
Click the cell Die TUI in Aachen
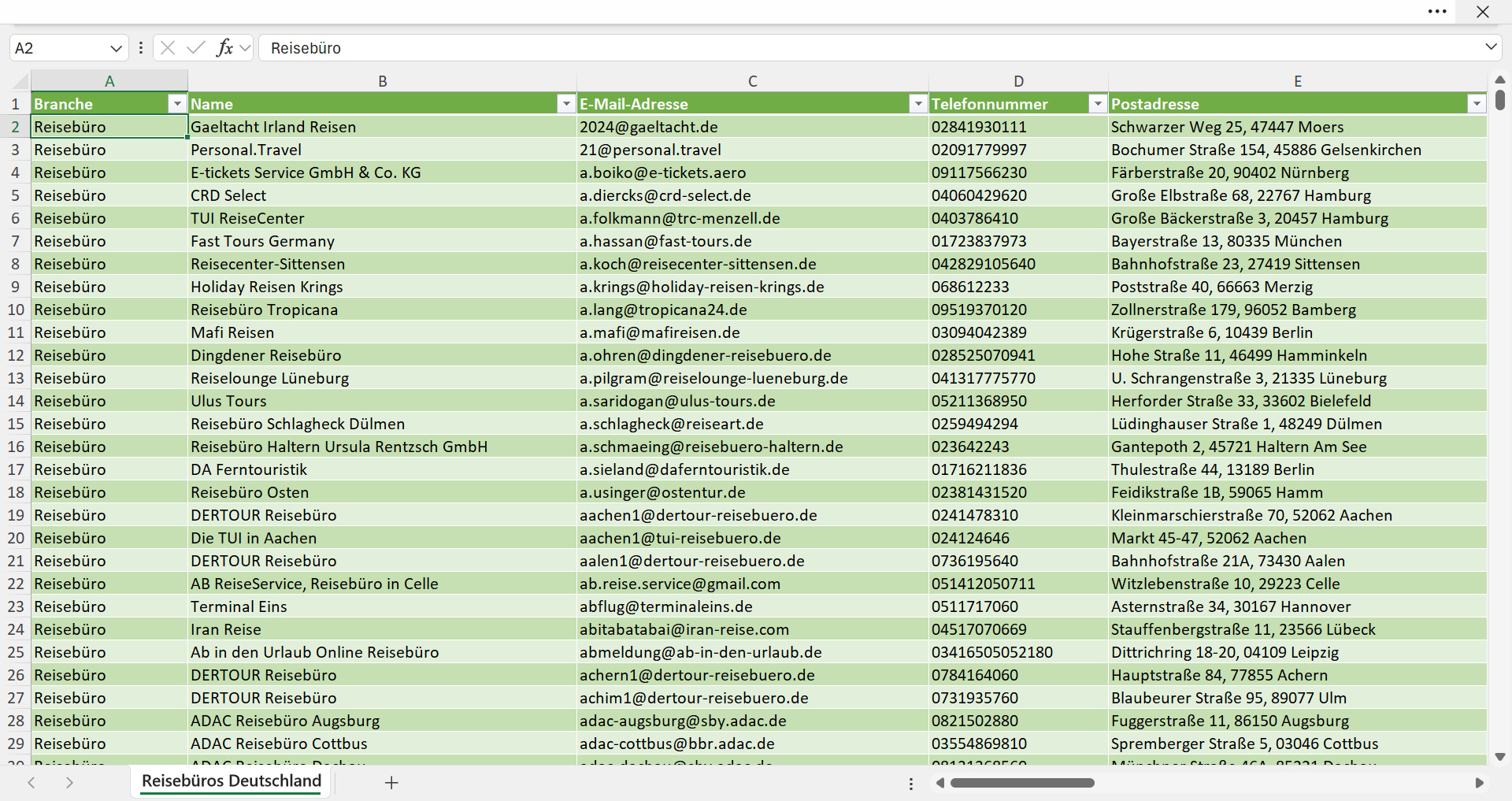[383, 538]
